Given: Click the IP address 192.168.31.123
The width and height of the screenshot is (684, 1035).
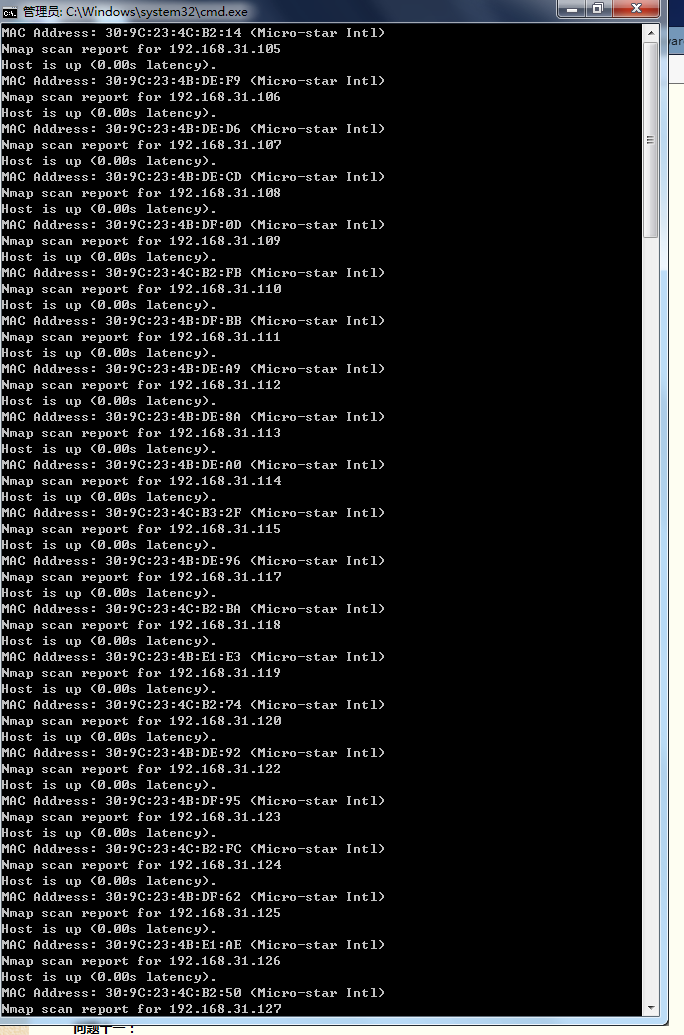Looking at the screenshot, I should 225,817.
